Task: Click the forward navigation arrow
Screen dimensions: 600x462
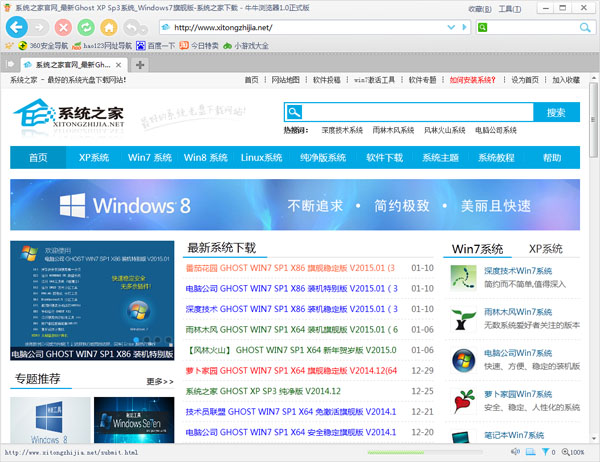Action: coord(40,27)
